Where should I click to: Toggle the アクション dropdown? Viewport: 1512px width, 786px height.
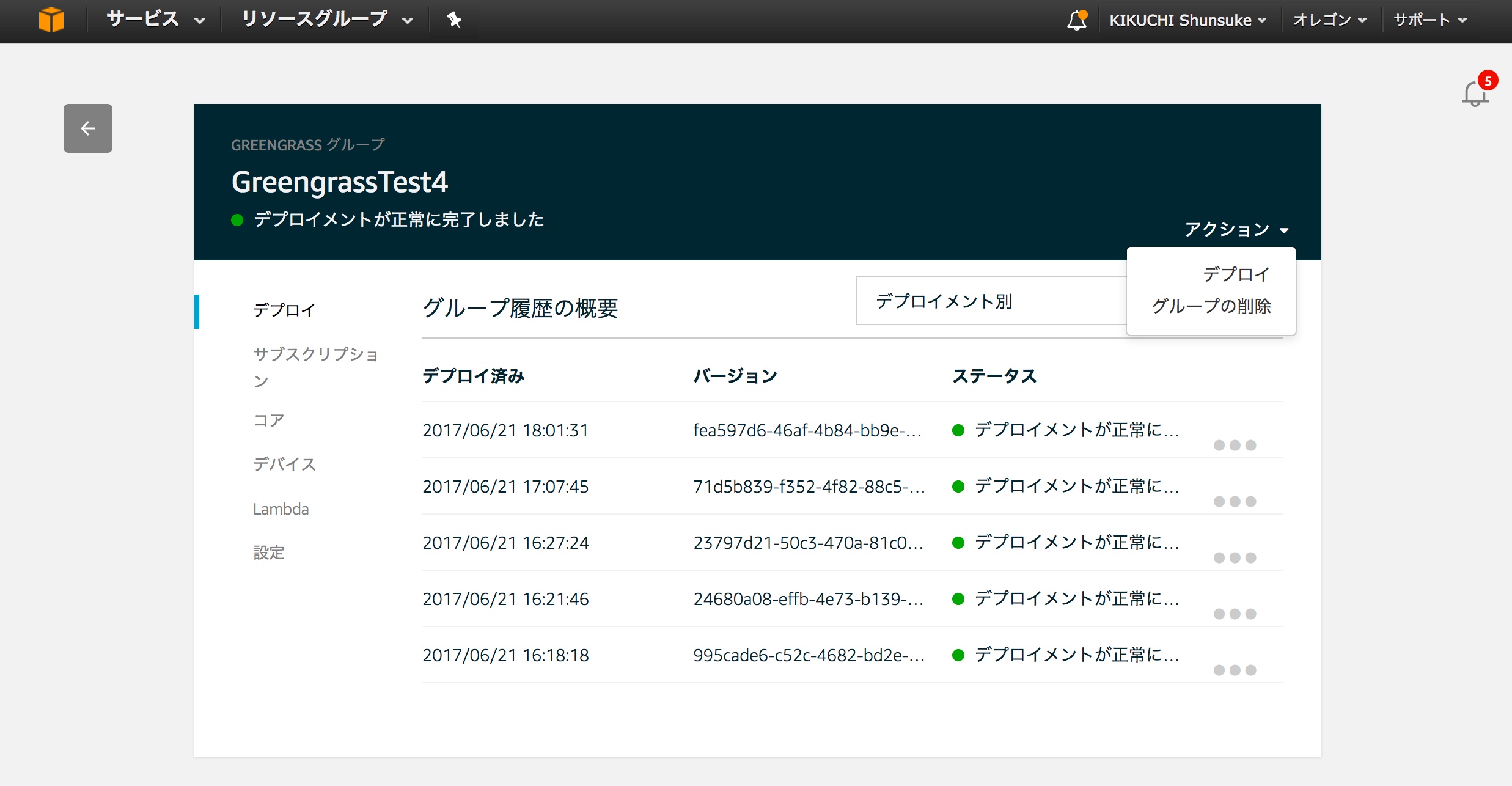click(1236, 229)
